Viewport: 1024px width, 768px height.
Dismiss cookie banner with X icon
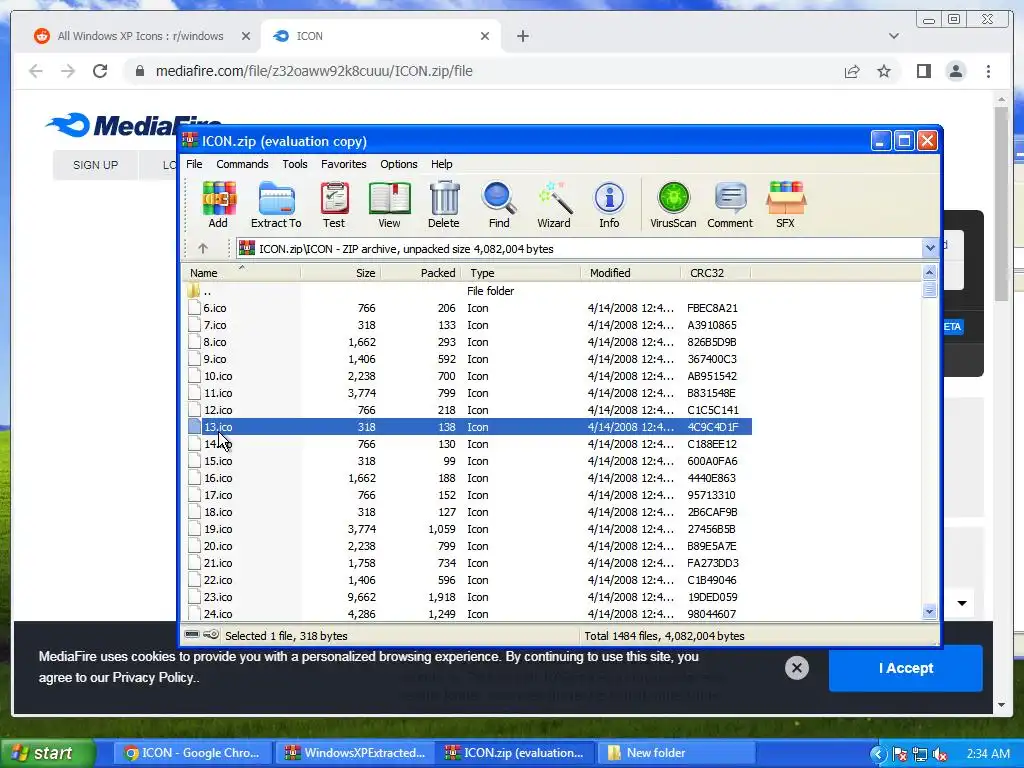(x=797, y=667)
